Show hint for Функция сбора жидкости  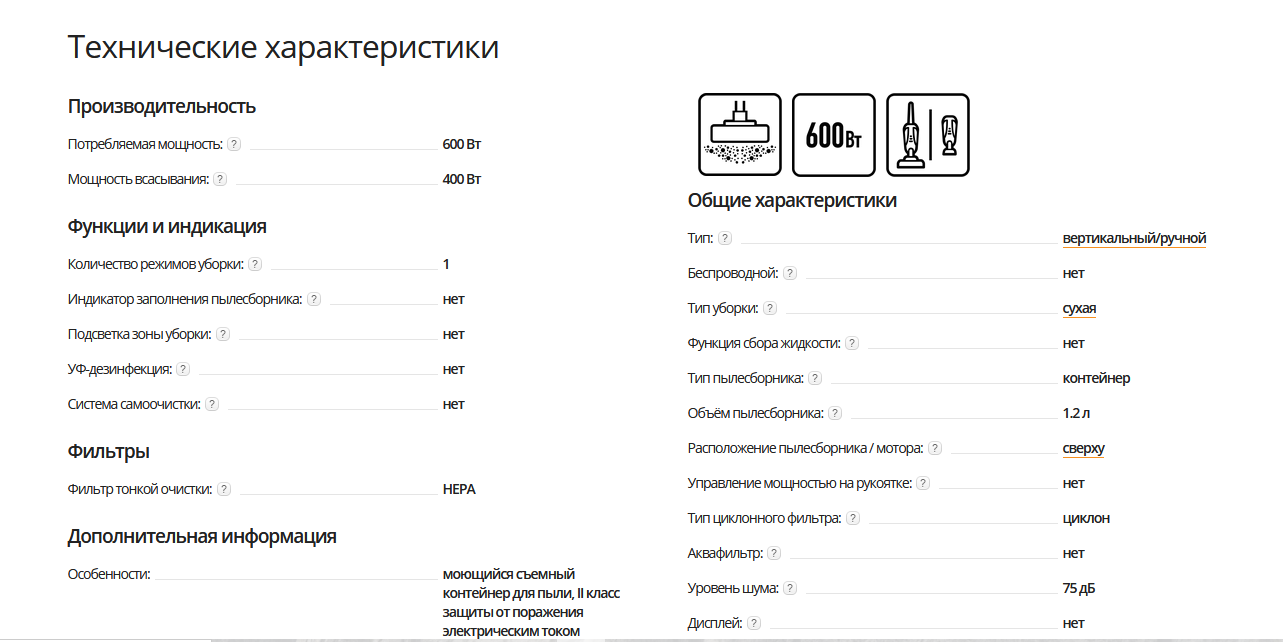[852, 343]
